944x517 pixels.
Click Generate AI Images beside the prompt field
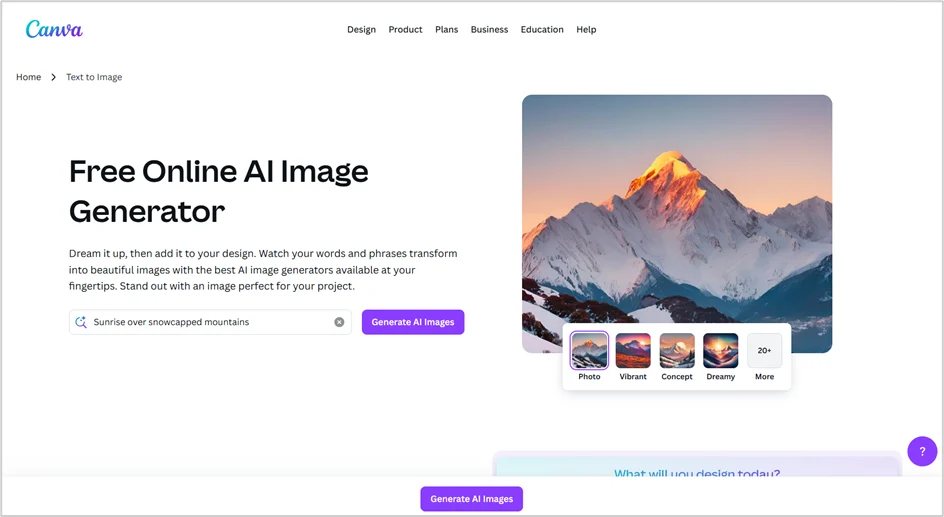413,322
